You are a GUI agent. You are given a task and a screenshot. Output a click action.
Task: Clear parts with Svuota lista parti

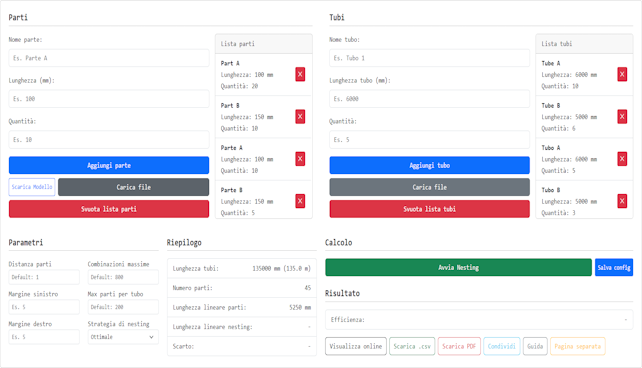[109, 209]
